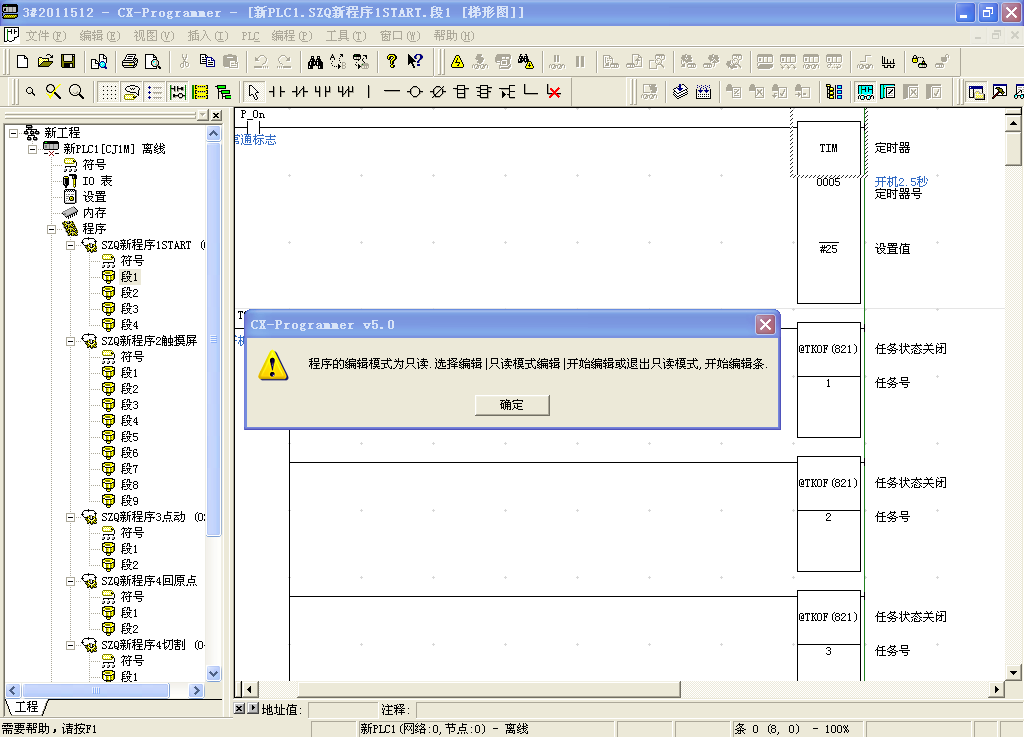Toggle the selection mode arrow tool
Screen dimensions: 1024x737
pyautogui.click(x=254, y=92)
